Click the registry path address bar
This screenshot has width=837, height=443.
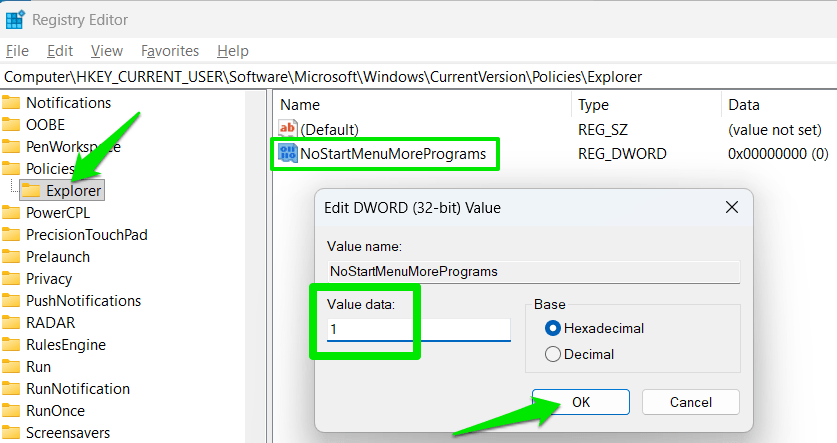pyautogui.click(x=418, y=77)
